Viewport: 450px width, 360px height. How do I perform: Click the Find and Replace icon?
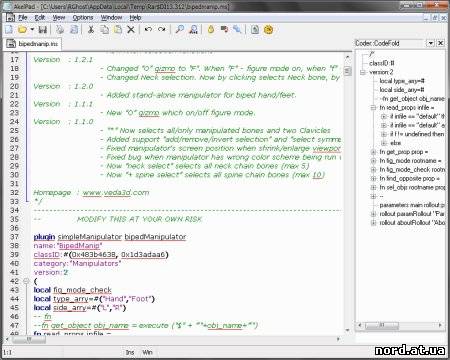coord(193,30)
